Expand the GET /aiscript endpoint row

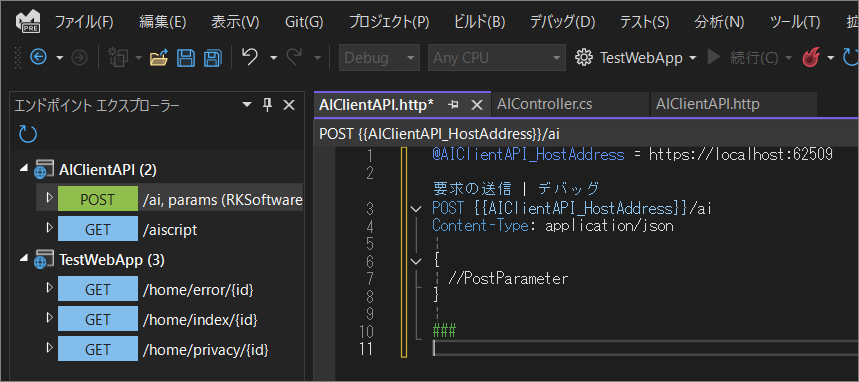49,227
